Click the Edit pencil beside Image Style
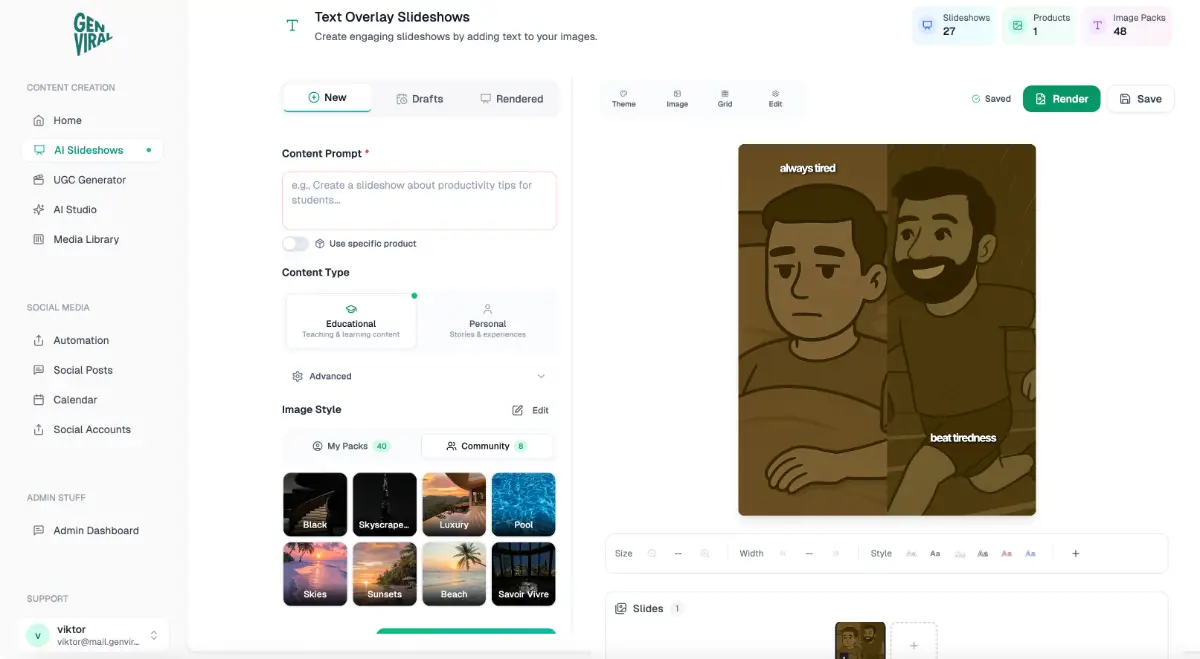1200x659 pixels. 530,410
